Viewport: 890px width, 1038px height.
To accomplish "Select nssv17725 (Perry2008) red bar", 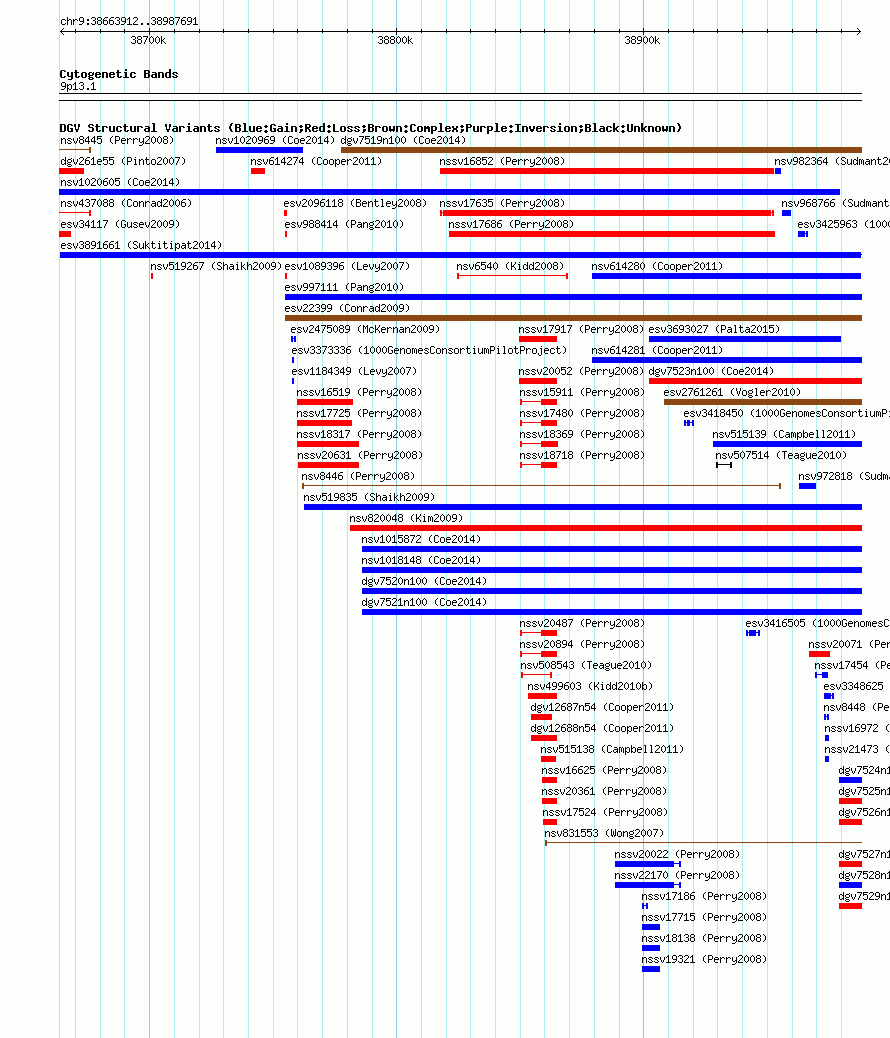I will click(x=324, y=423).
